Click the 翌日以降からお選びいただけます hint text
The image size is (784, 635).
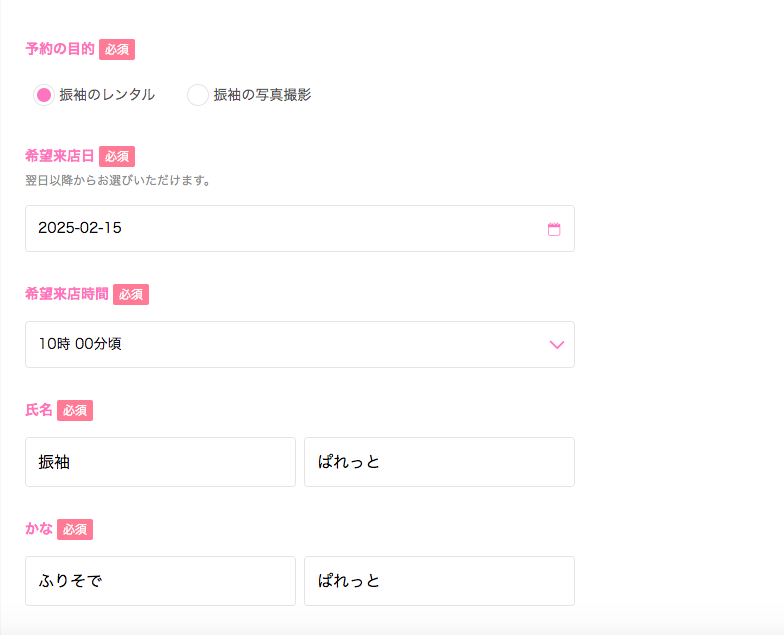pos(118,180)
